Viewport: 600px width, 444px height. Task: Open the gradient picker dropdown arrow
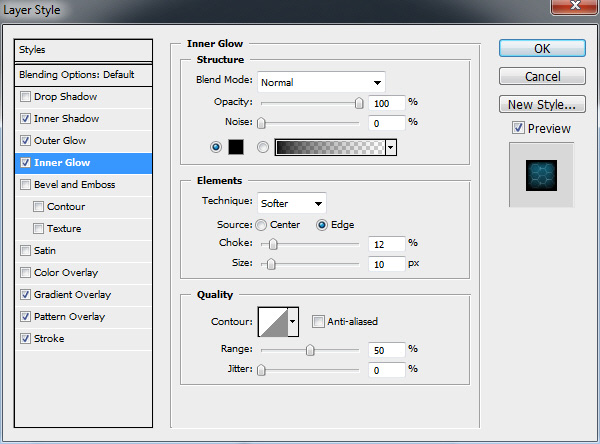[x=391, y=147]
